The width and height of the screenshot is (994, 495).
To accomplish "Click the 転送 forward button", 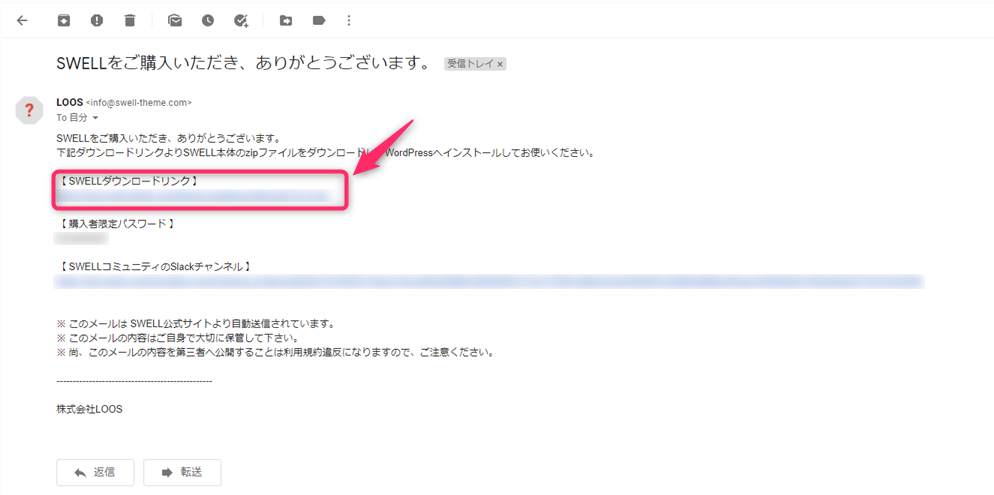I will tap(182, 472).
